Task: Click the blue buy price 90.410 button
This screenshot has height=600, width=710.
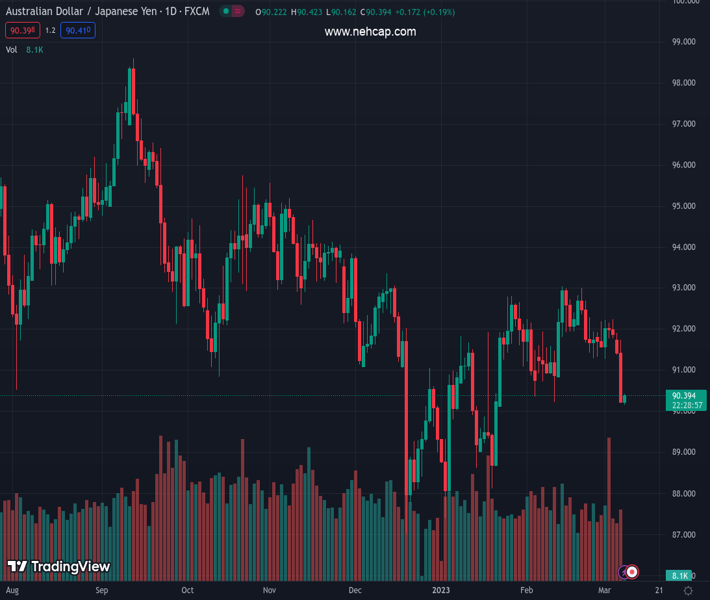Action: [x=78, y=31]
